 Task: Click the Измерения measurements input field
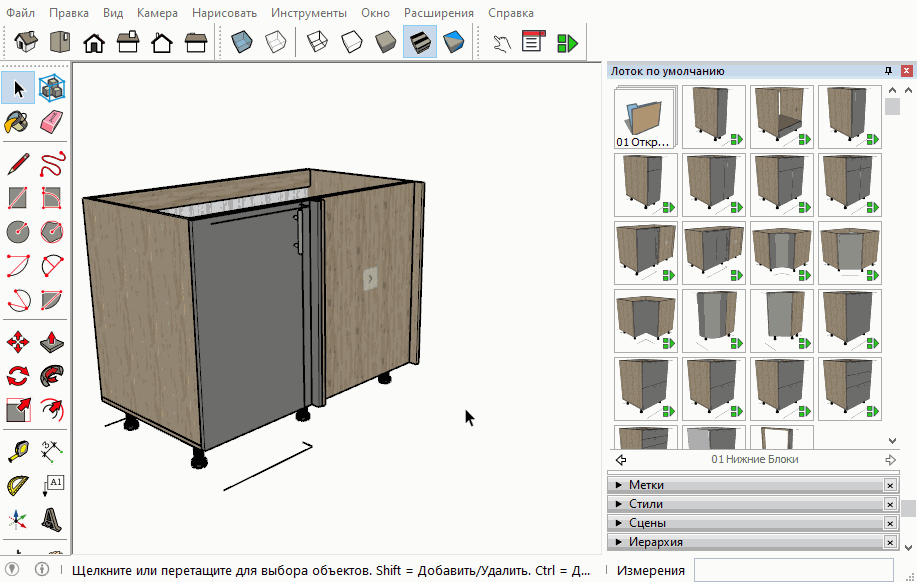tap(793, 570)
